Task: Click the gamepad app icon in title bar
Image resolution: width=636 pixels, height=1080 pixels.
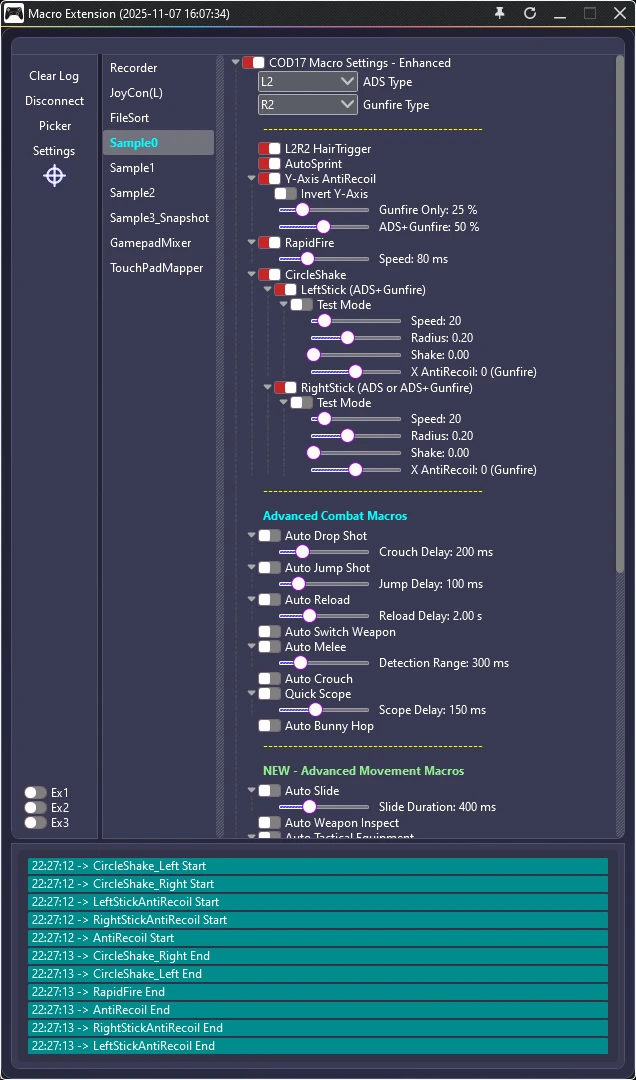Action: pyautogui.click(x=14, y=14)
